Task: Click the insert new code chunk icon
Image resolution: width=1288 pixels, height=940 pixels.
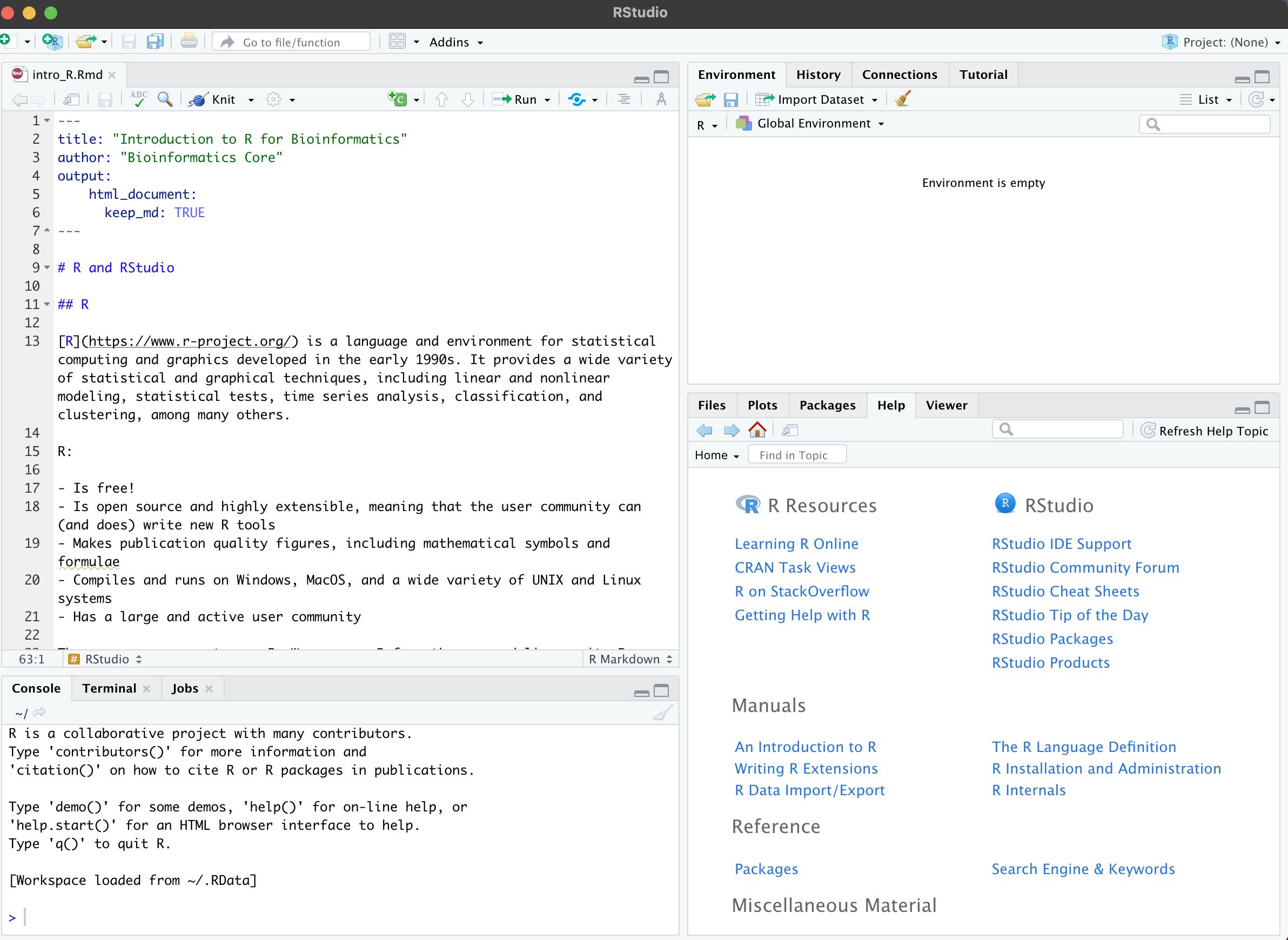Action: pos(398,99)
